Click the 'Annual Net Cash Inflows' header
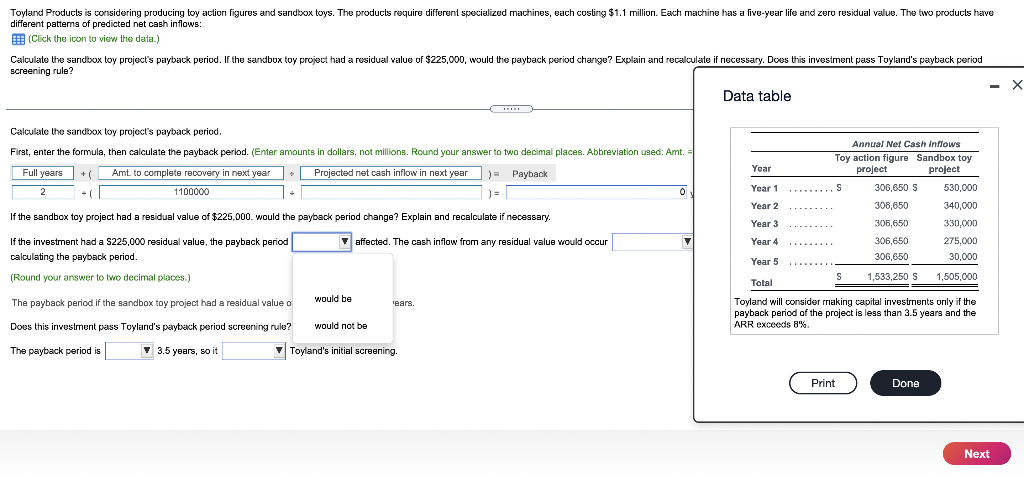Viewport: 1024px width, 477px height. [x=906, y=144]
